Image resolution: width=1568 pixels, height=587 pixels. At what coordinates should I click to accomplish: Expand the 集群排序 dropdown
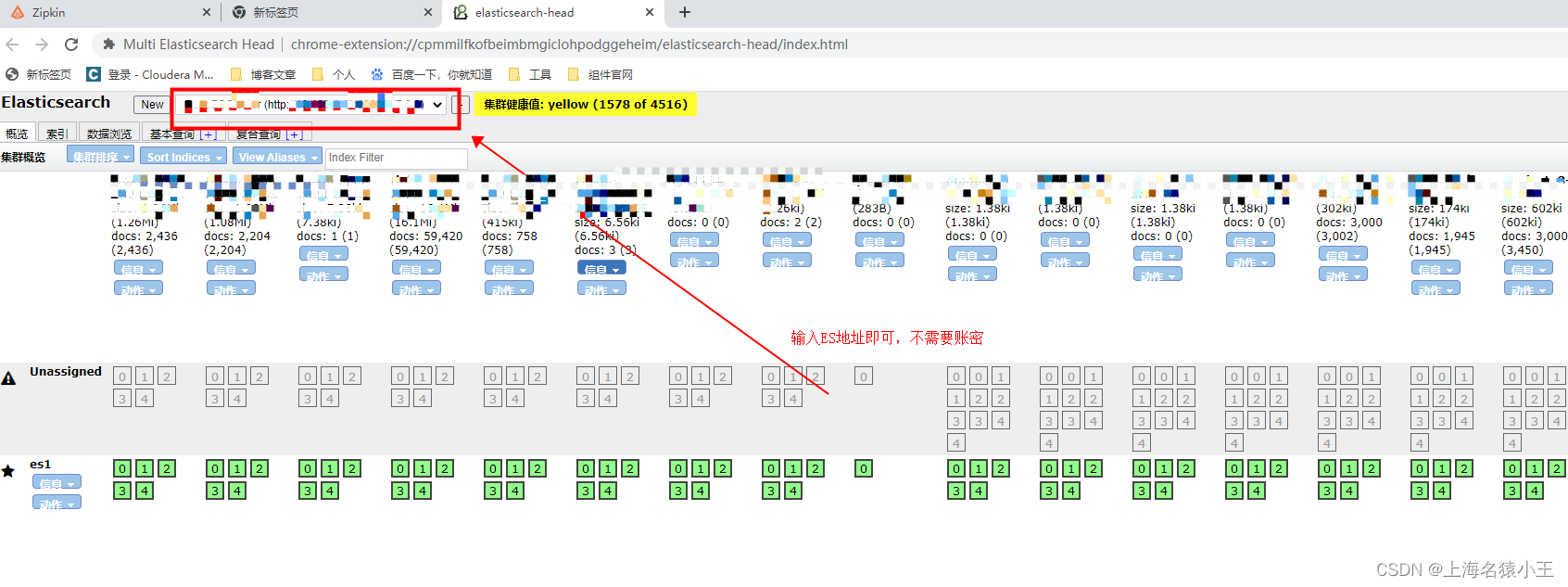pos(101,157)
